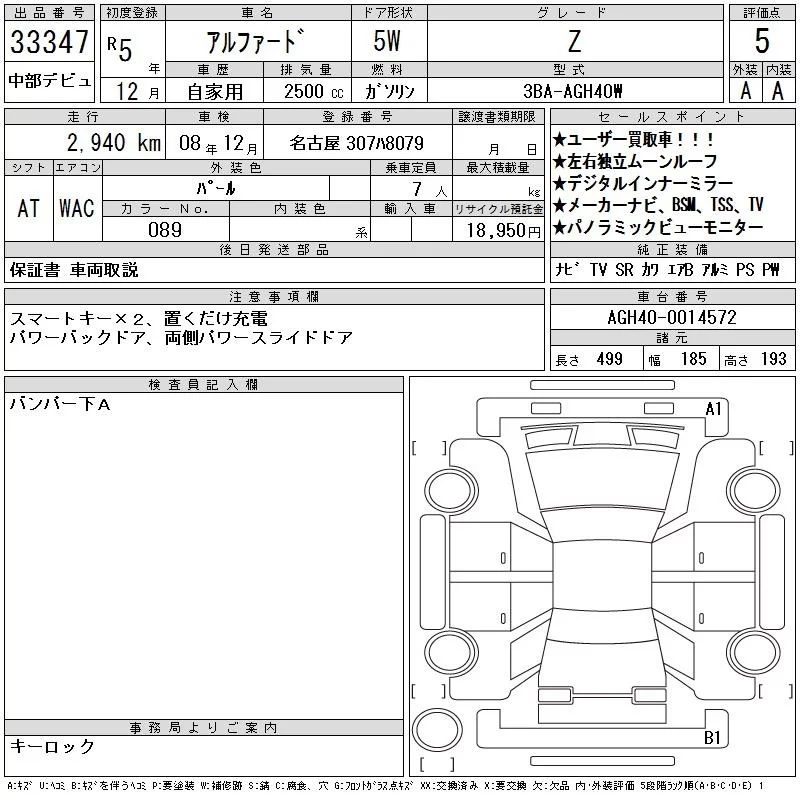Click the shift type AT

pos(29,208)
